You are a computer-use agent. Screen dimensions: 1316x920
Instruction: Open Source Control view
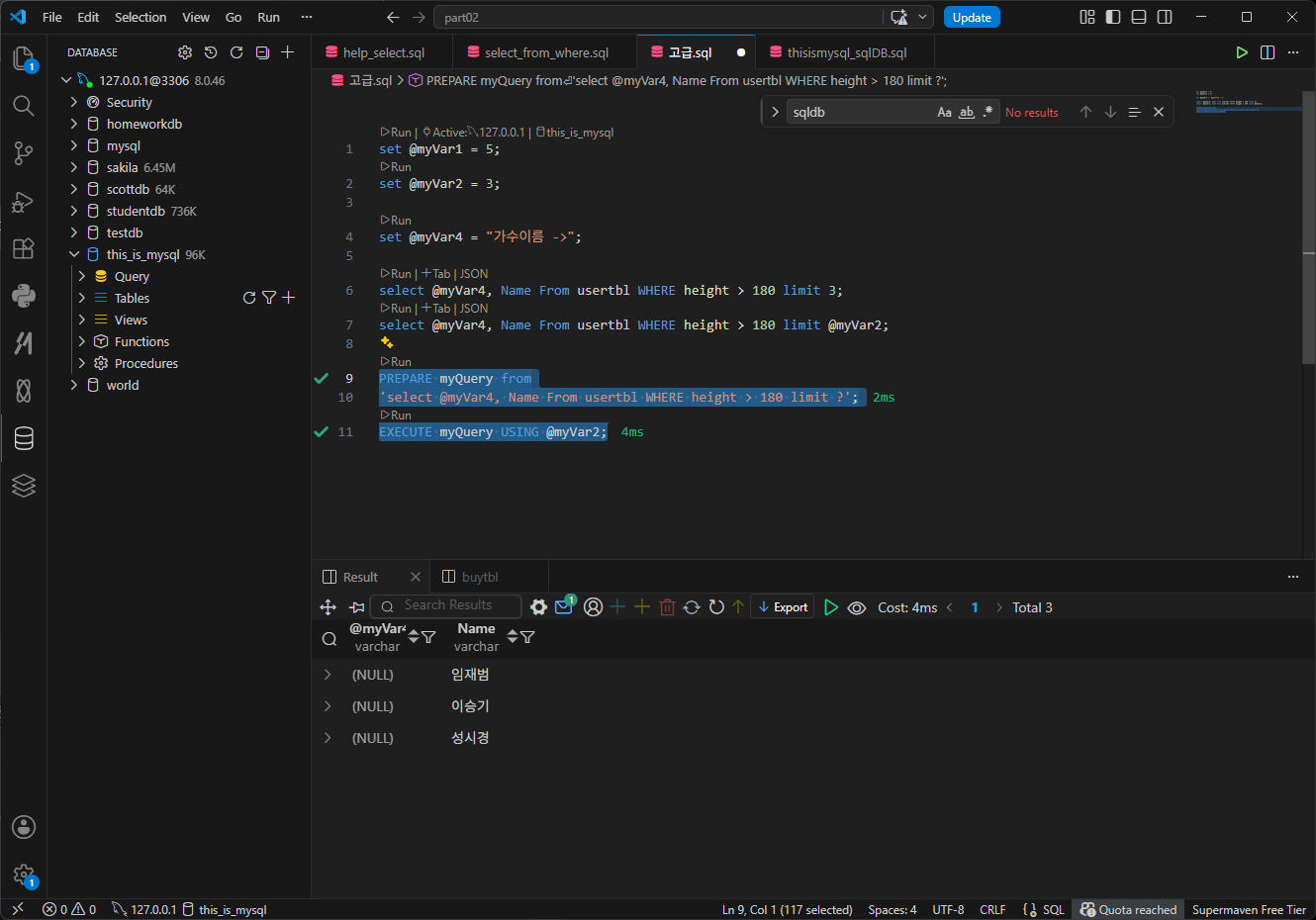coord(24,153)
